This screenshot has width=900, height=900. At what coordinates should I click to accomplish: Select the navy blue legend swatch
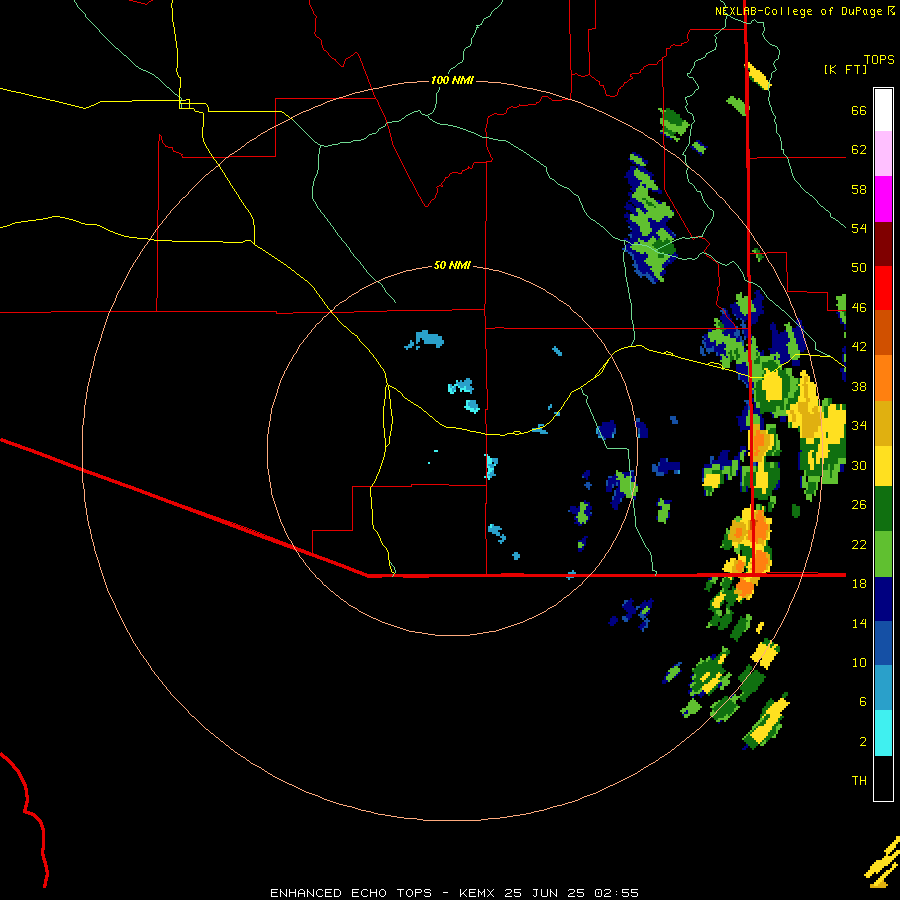(x=883, y=599)
